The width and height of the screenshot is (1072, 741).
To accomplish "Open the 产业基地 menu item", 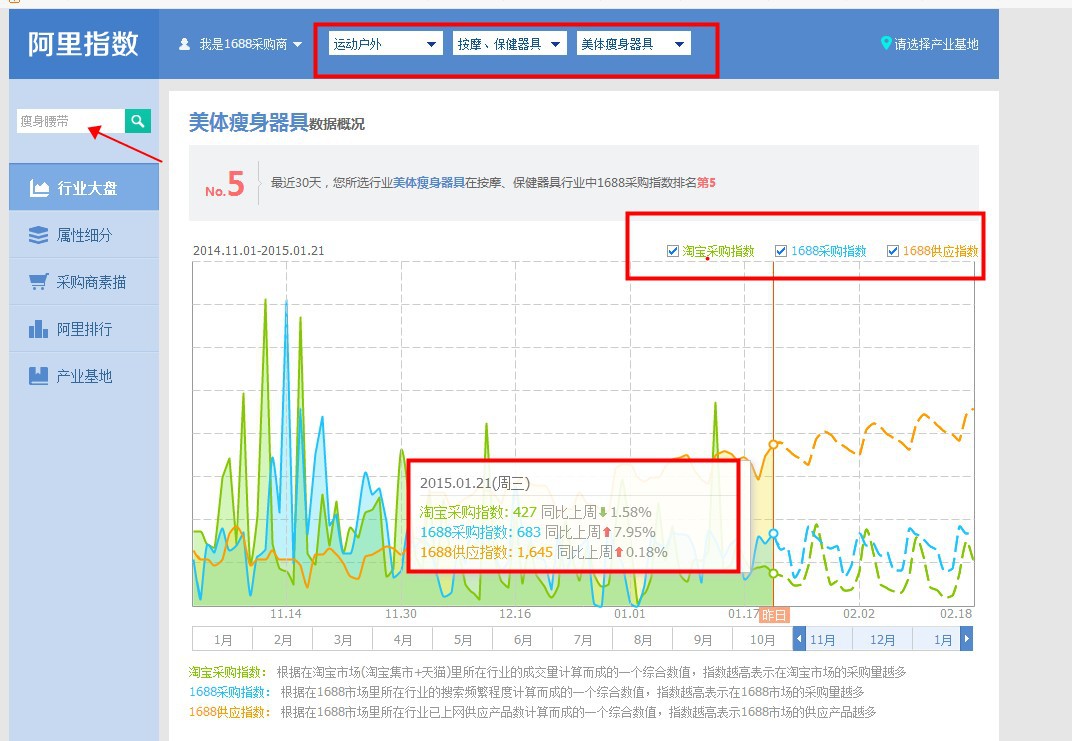I will tap(84, 376).
